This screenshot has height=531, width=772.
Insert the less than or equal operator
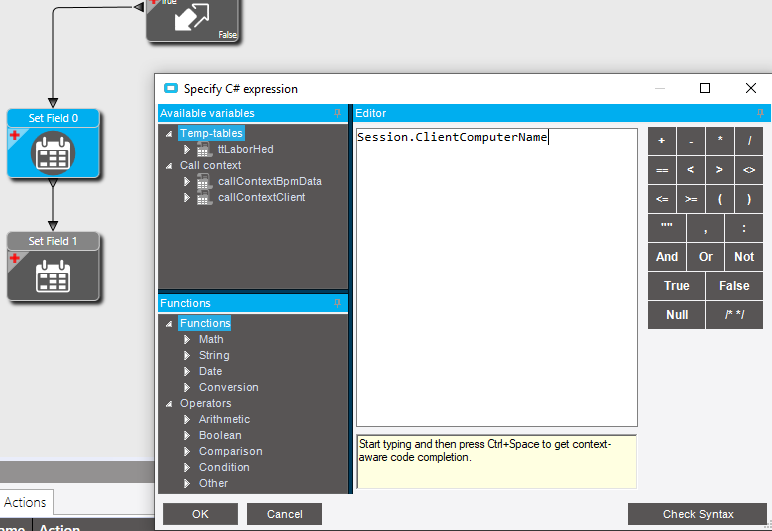[x=662, y=199]
